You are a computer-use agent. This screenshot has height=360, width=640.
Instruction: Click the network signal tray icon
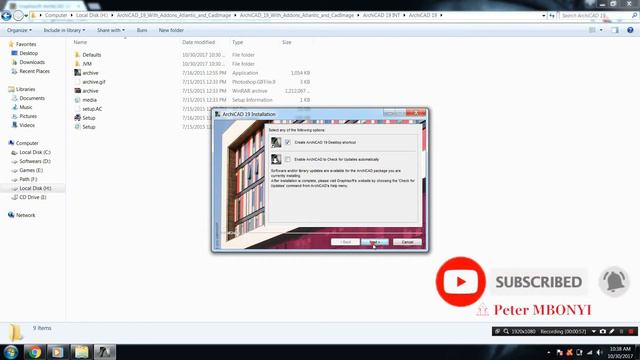click(589, 352)
